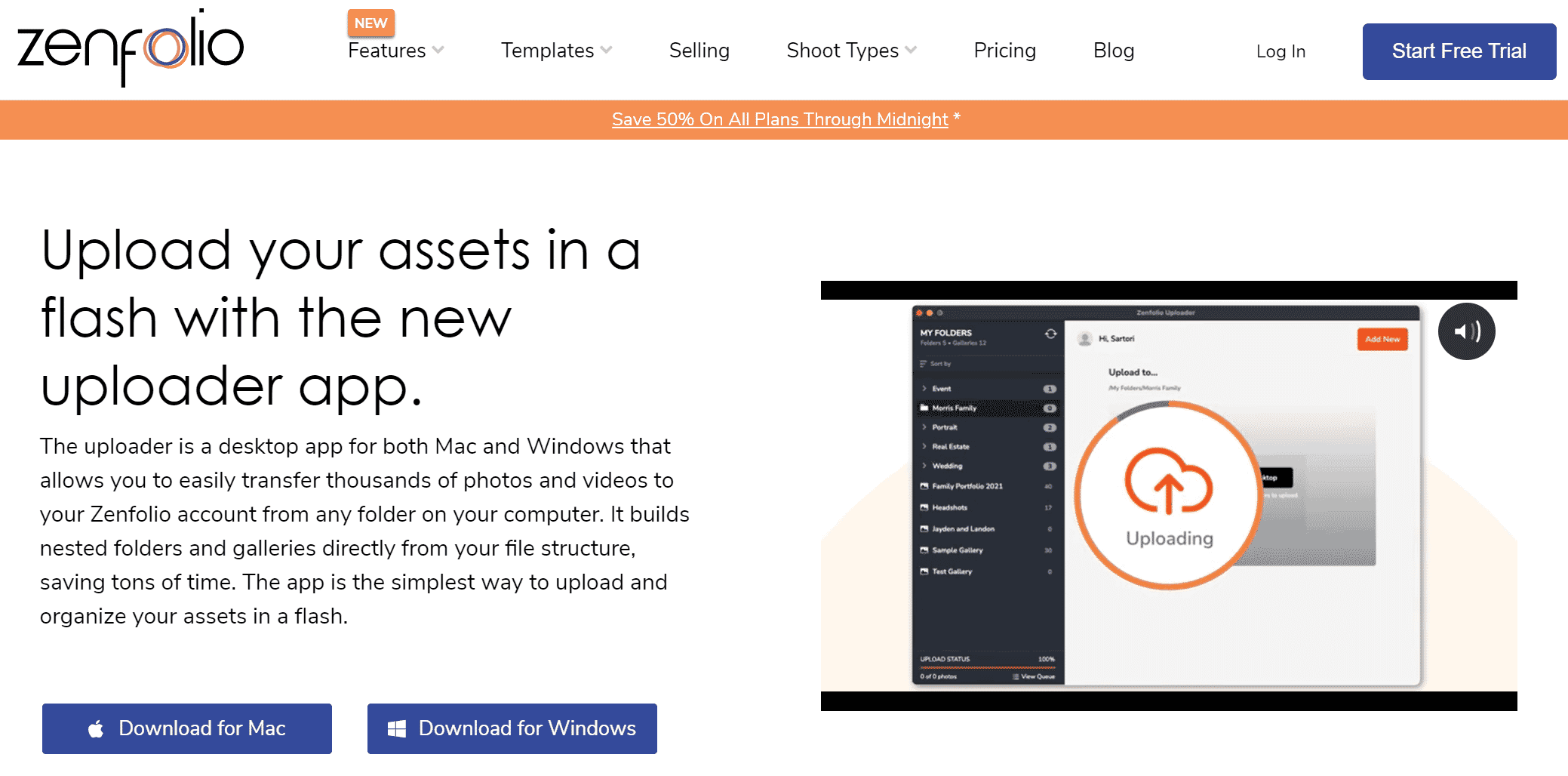Click the Start Free Trial button
The width and height of the screenshot is (1568, 776).
[x=1459, y=51]
